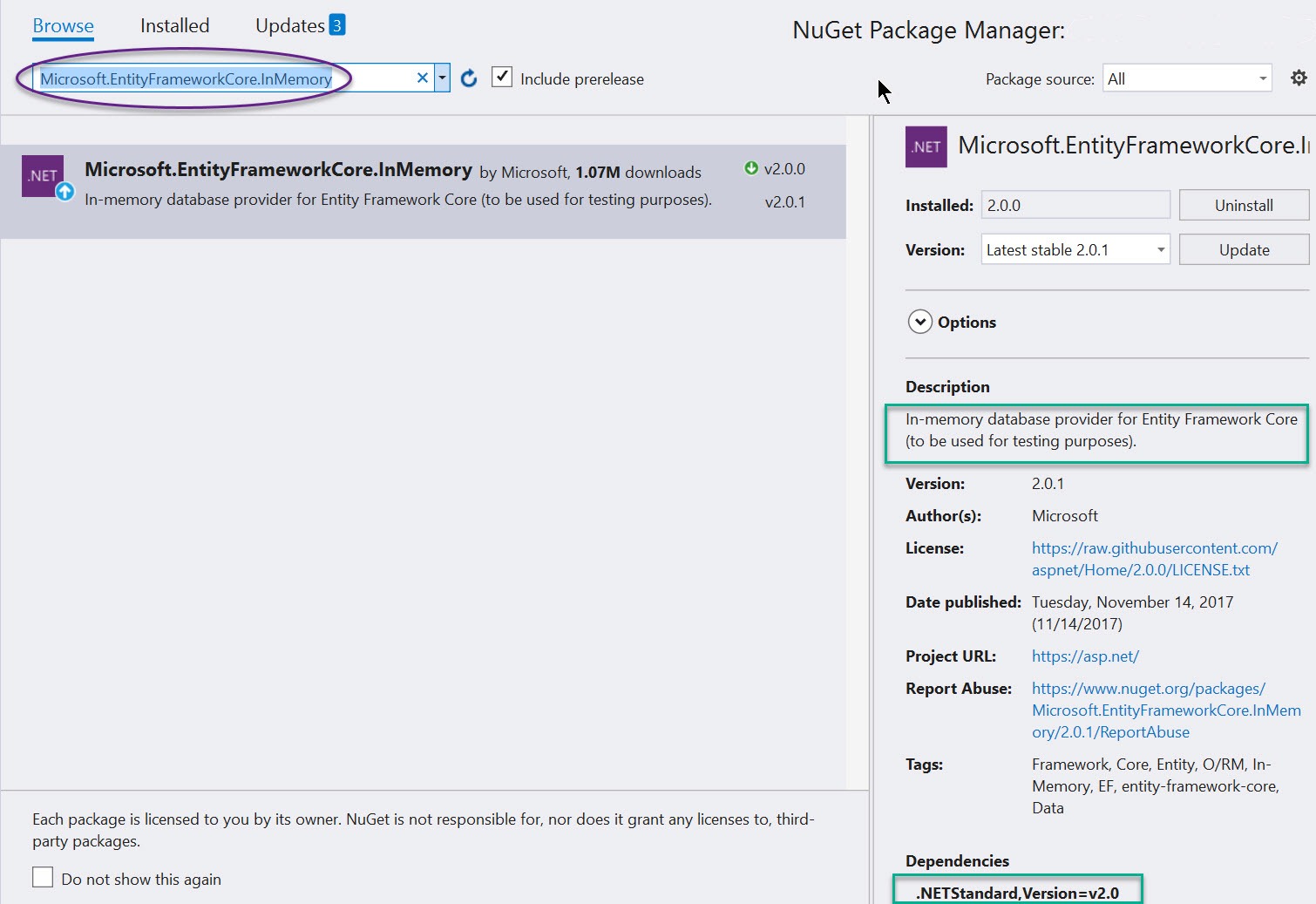Click the update arrow badge on package icon
The height and width of the screenshot is (904, 1316).
click(66, 192)
